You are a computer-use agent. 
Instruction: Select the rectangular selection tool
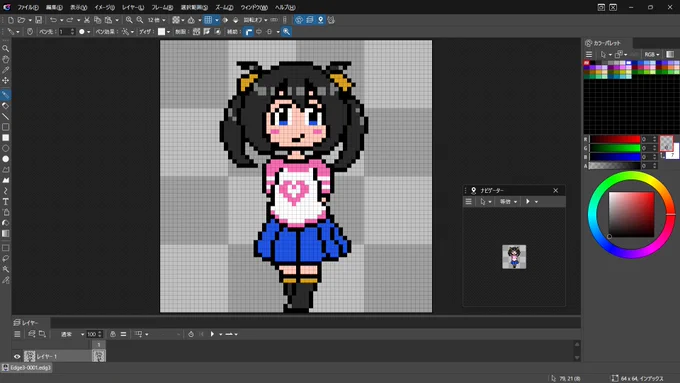(x=6, y=248)
